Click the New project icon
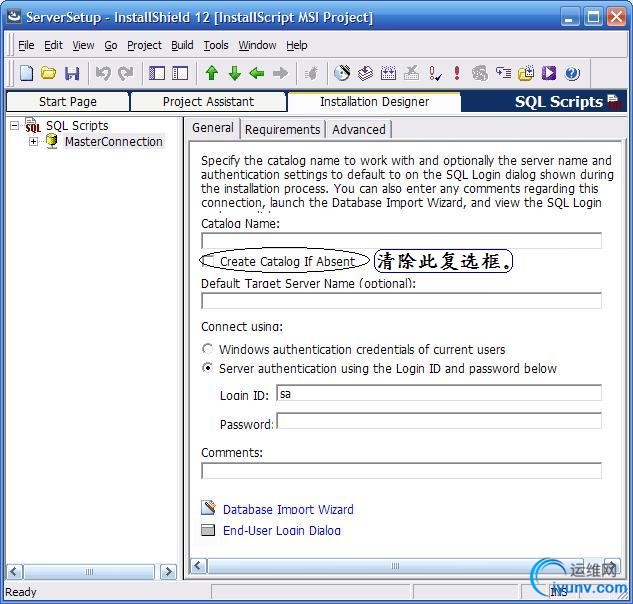 (x=26, y=73)
